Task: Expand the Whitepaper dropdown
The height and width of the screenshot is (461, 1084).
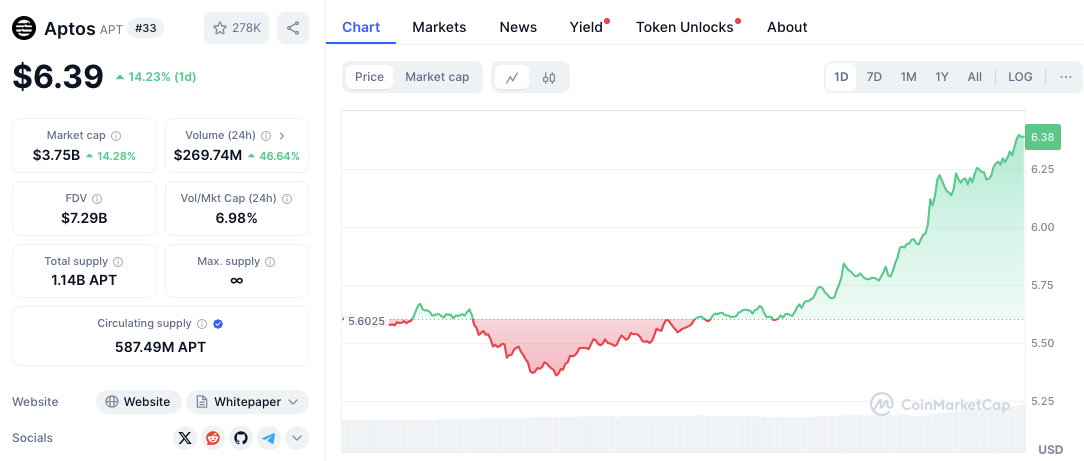Action: [247, 402]
